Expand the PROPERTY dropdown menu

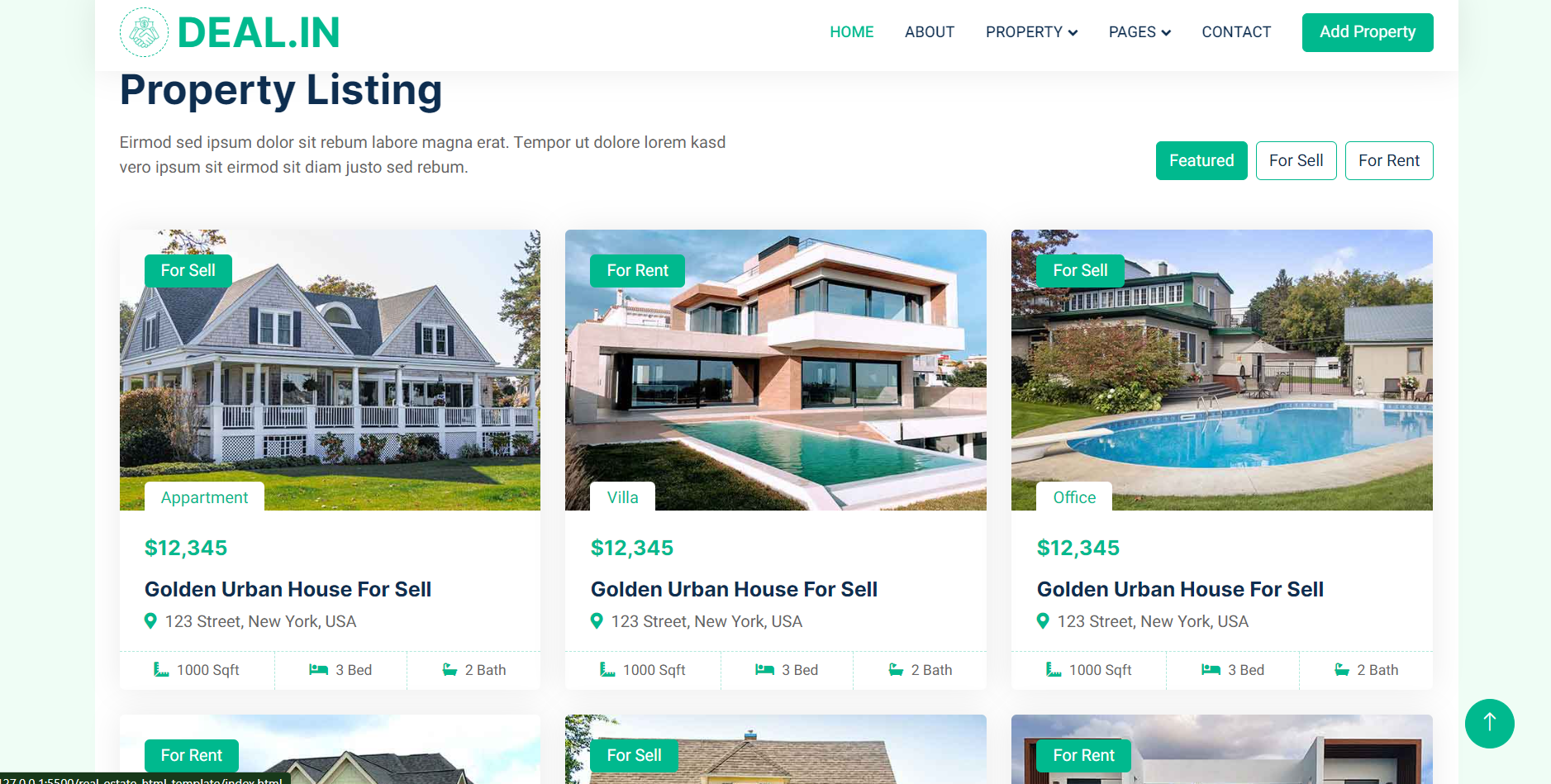(1031, 32)
